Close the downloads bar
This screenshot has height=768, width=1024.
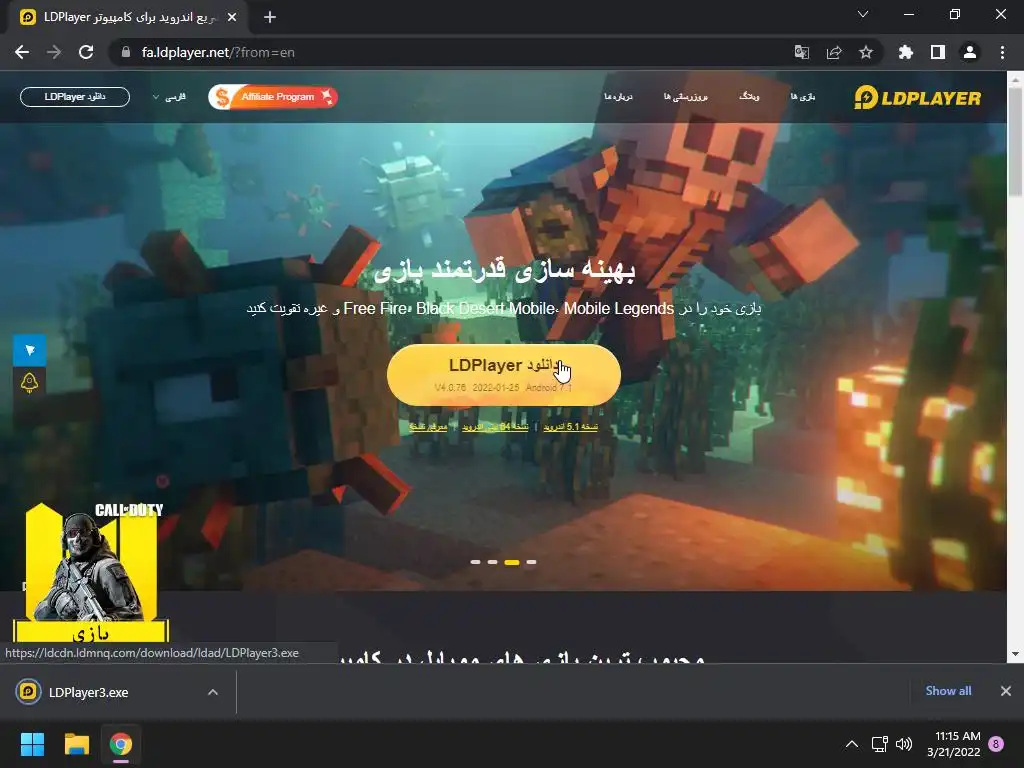click(1006, 691)
